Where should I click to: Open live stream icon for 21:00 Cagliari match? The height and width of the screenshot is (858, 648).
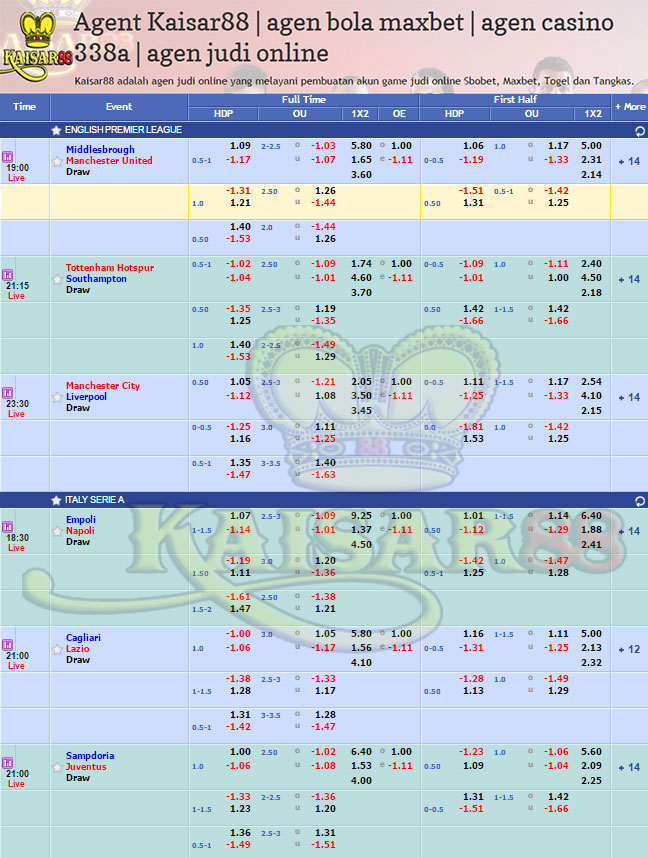point(8,645)
